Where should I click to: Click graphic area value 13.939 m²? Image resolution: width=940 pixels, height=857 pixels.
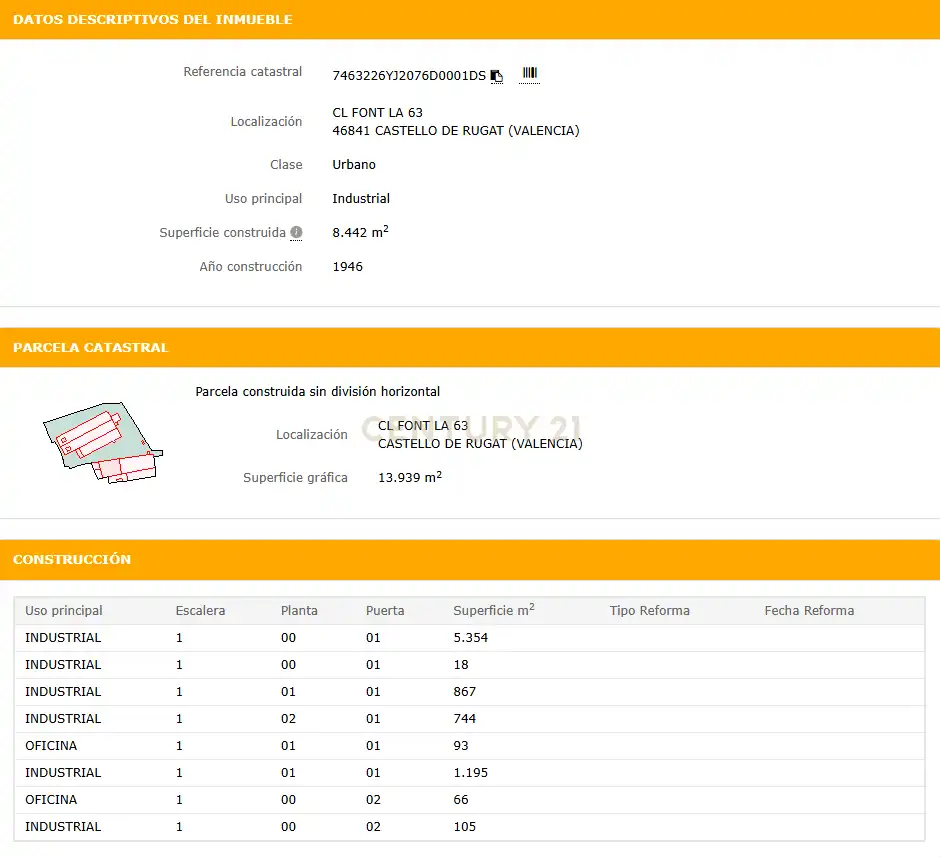[410, 477]
